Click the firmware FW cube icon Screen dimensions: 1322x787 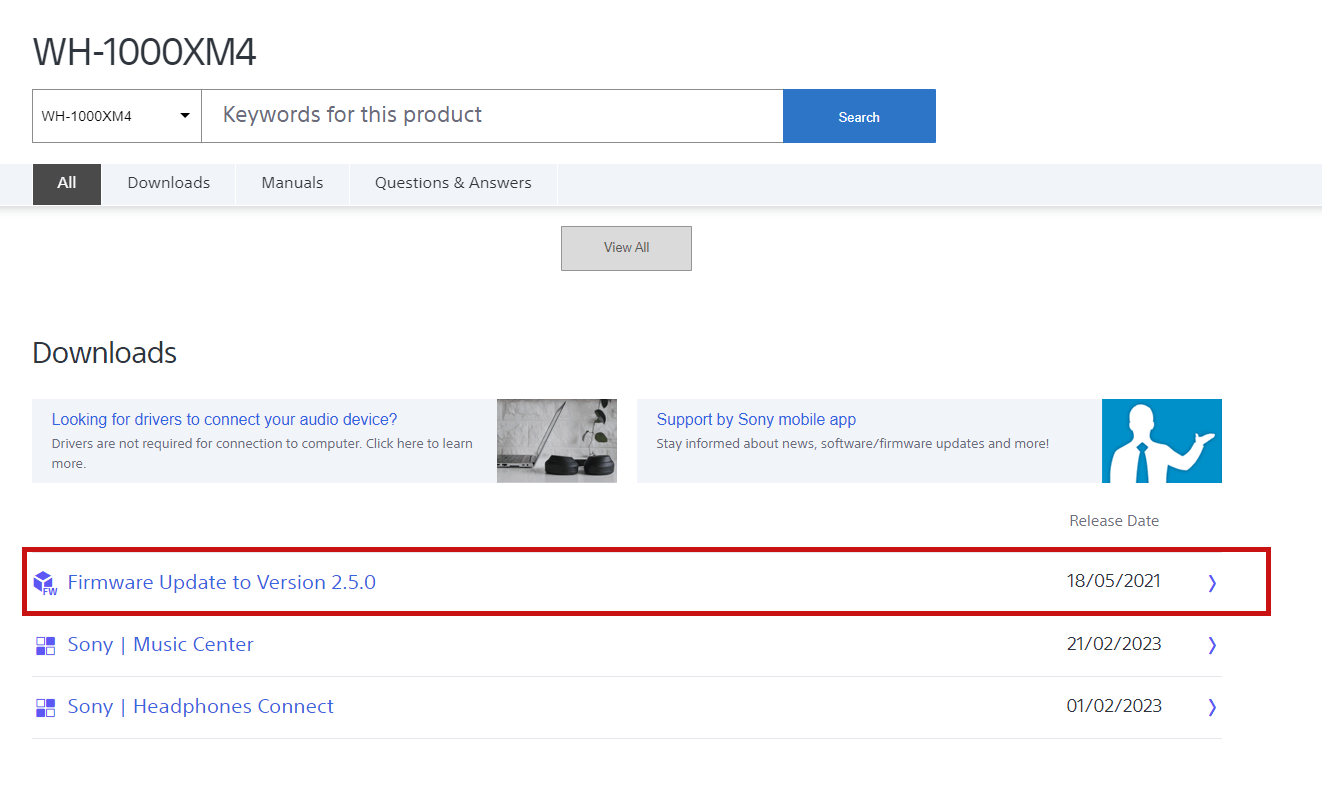45,583
